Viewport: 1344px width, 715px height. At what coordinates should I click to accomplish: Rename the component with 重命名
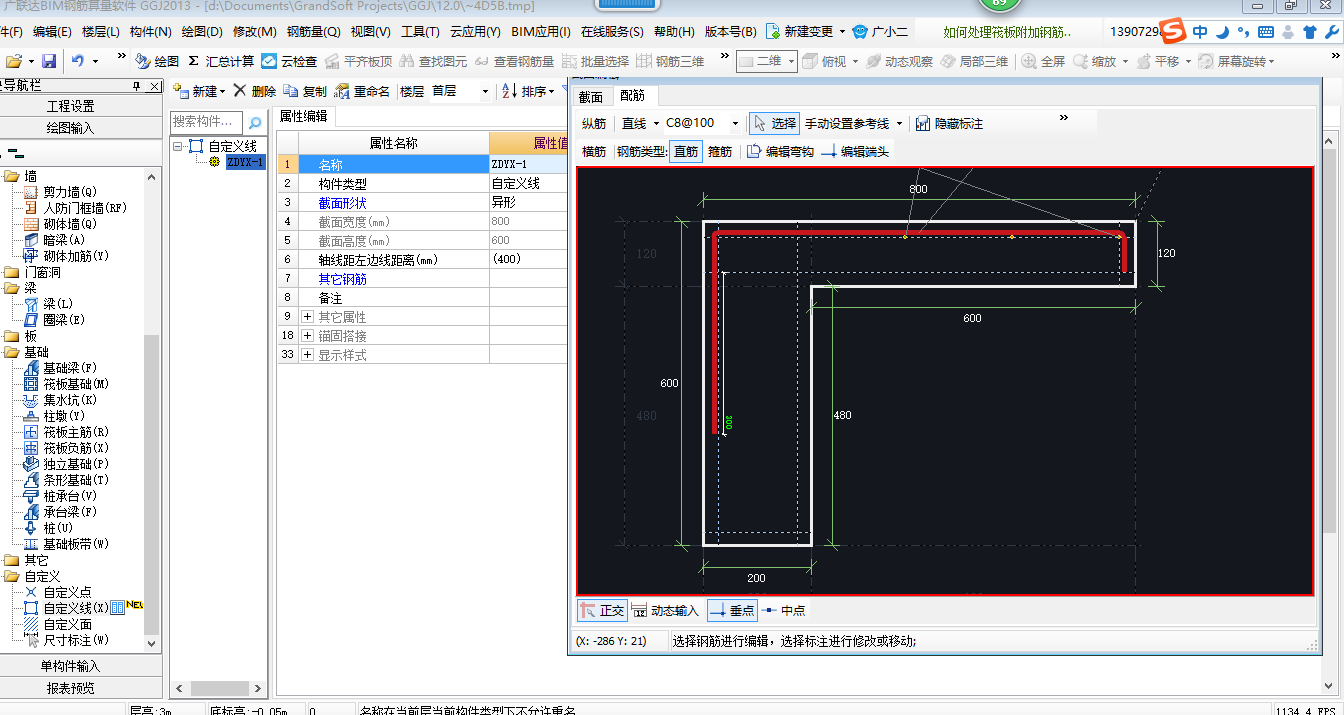(x=362, y=91)
